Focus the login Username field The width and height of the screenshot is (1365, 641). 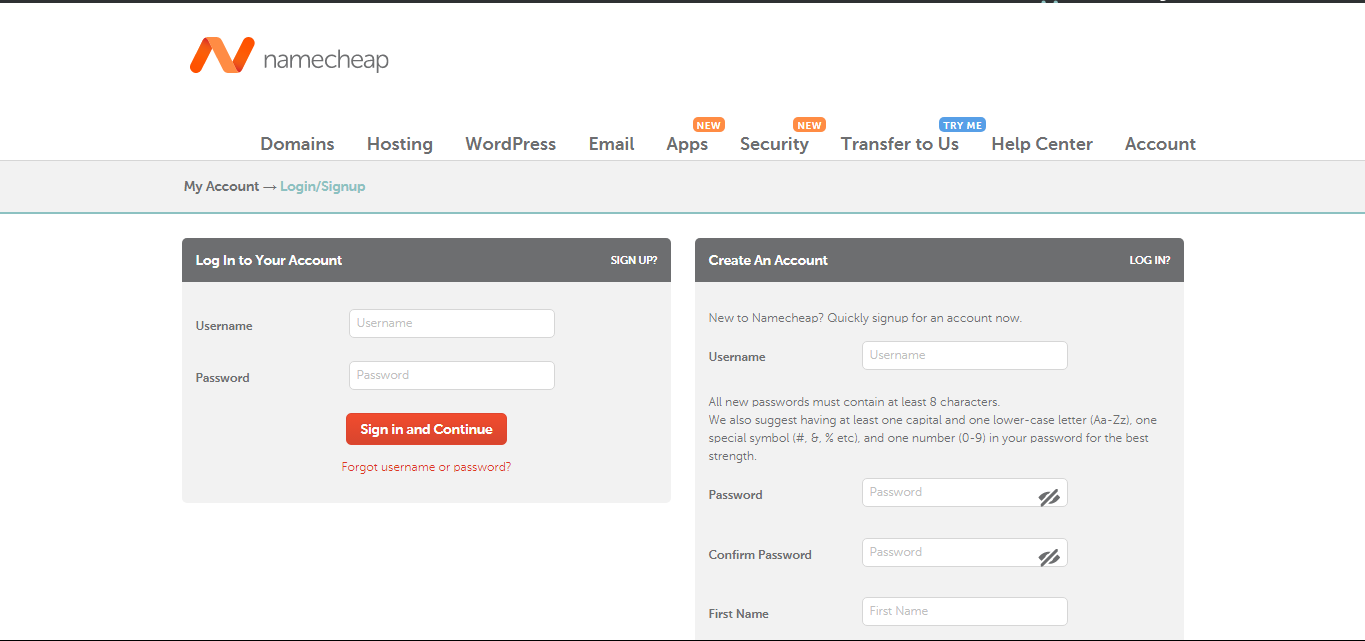pyautogui.click(x=452, y=323)
